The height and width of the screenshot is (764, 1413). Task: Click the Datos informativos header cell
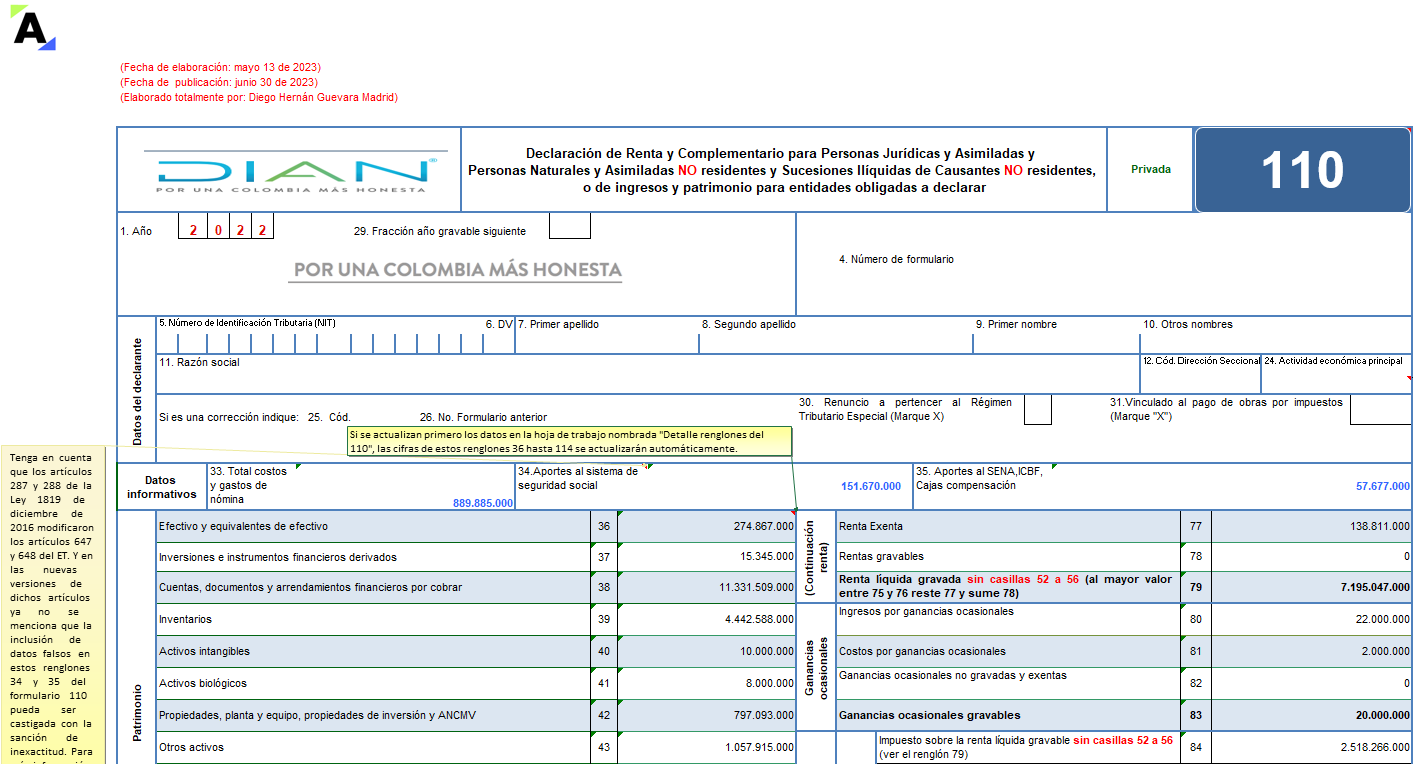coord(161,487)
